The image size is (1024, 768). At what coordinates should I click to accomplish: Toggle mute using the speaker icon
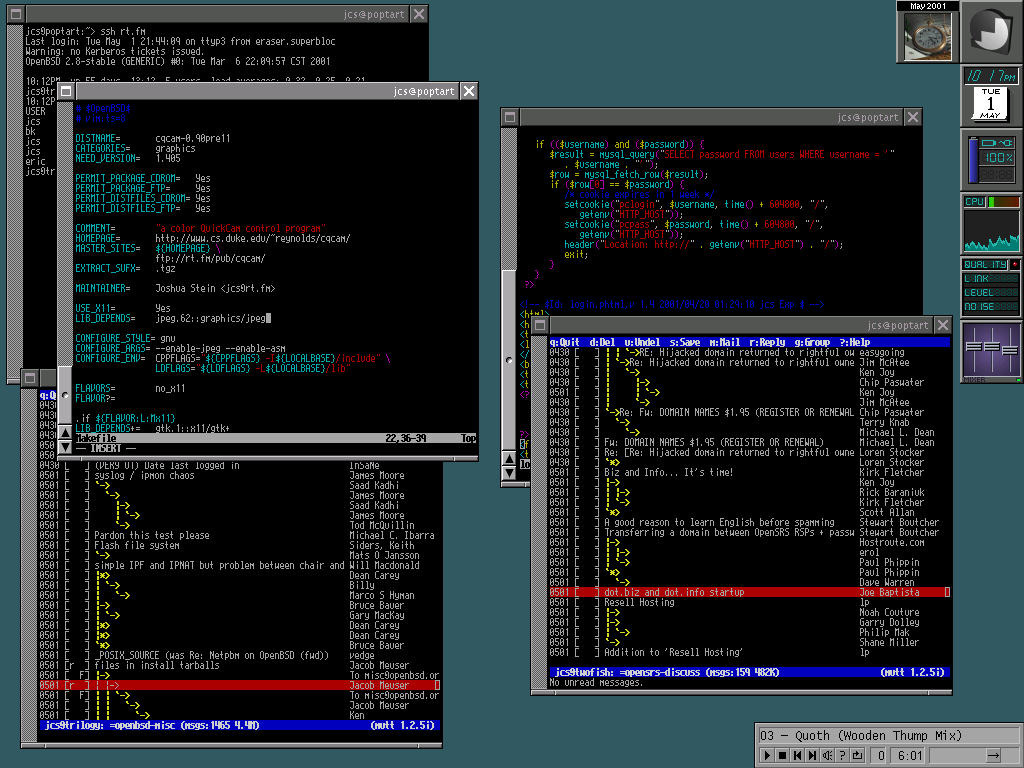tap(827, 755)
